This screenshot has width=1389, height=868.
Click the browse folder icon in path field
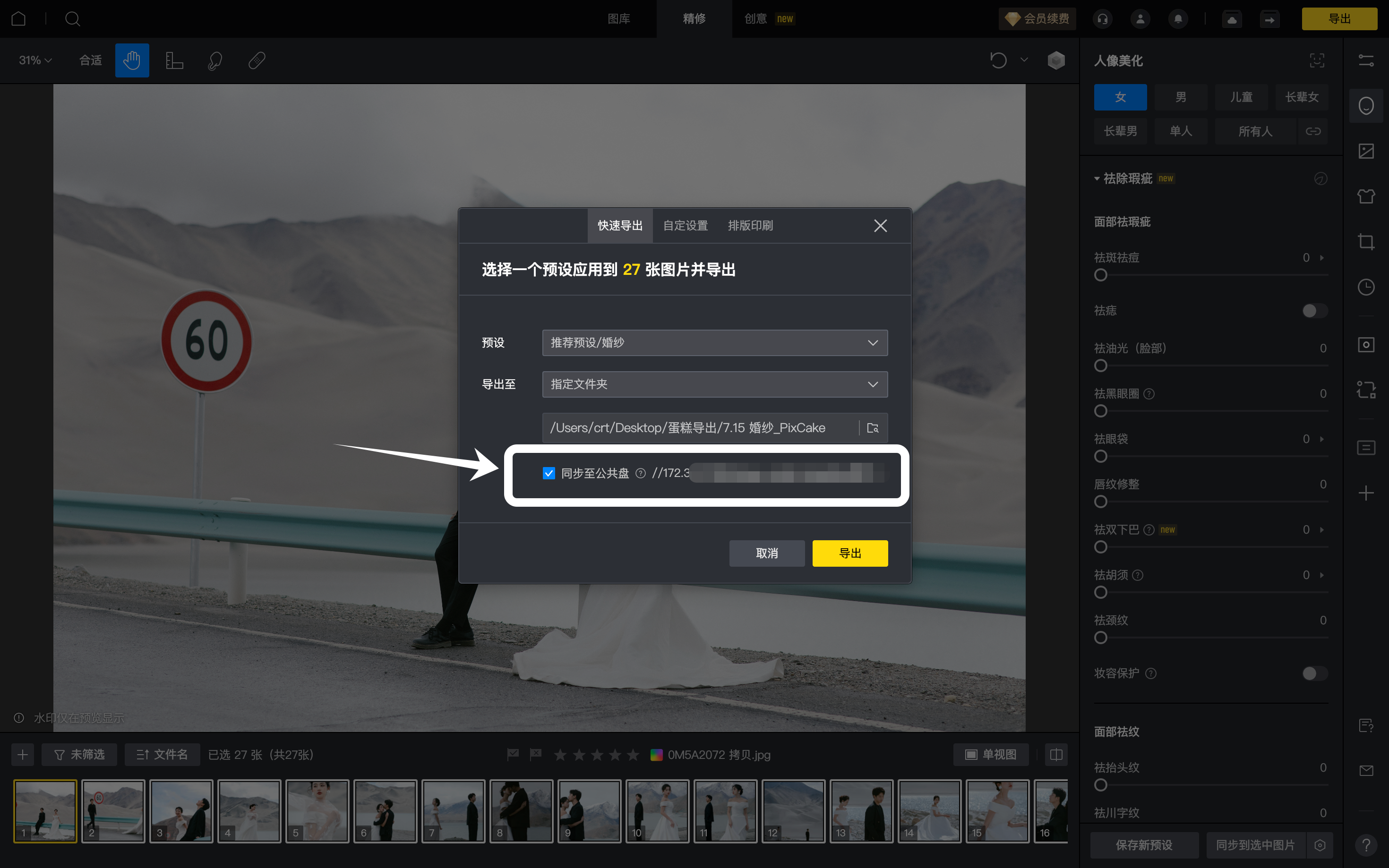(872, 428)
